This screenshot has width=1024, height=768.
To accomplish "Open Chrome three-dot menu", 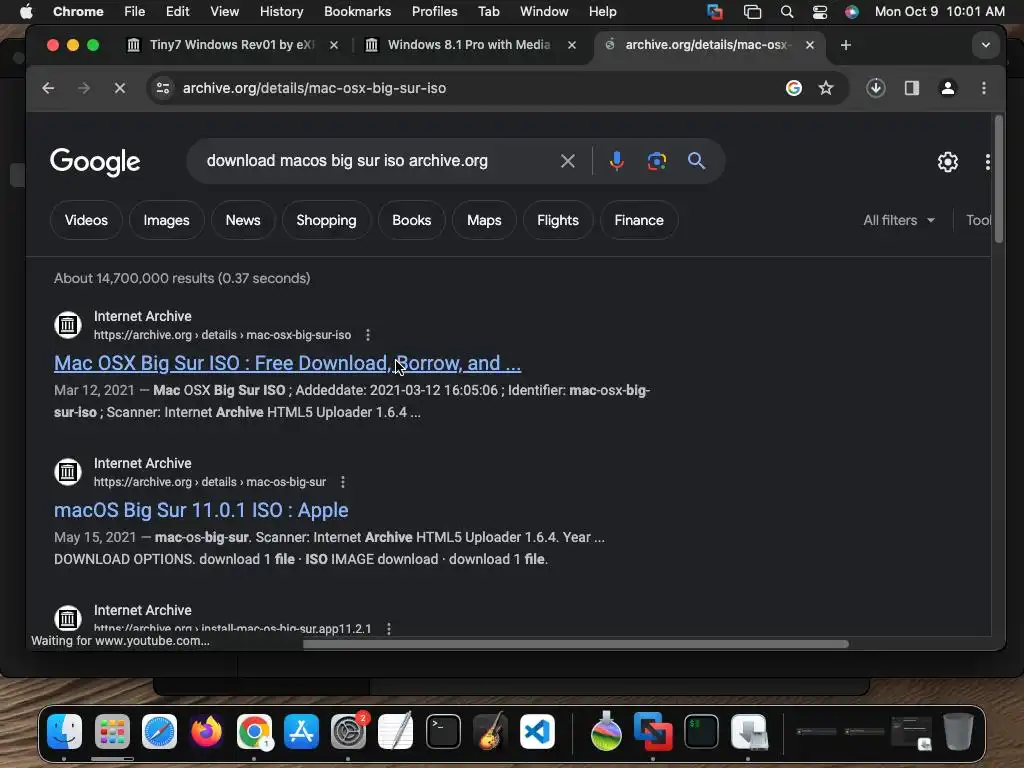I will pyautogui.click(x=984, y=88).
